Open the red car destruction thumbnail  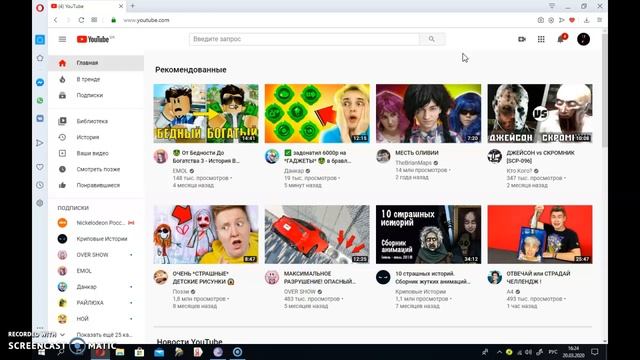tap(317, 234)
